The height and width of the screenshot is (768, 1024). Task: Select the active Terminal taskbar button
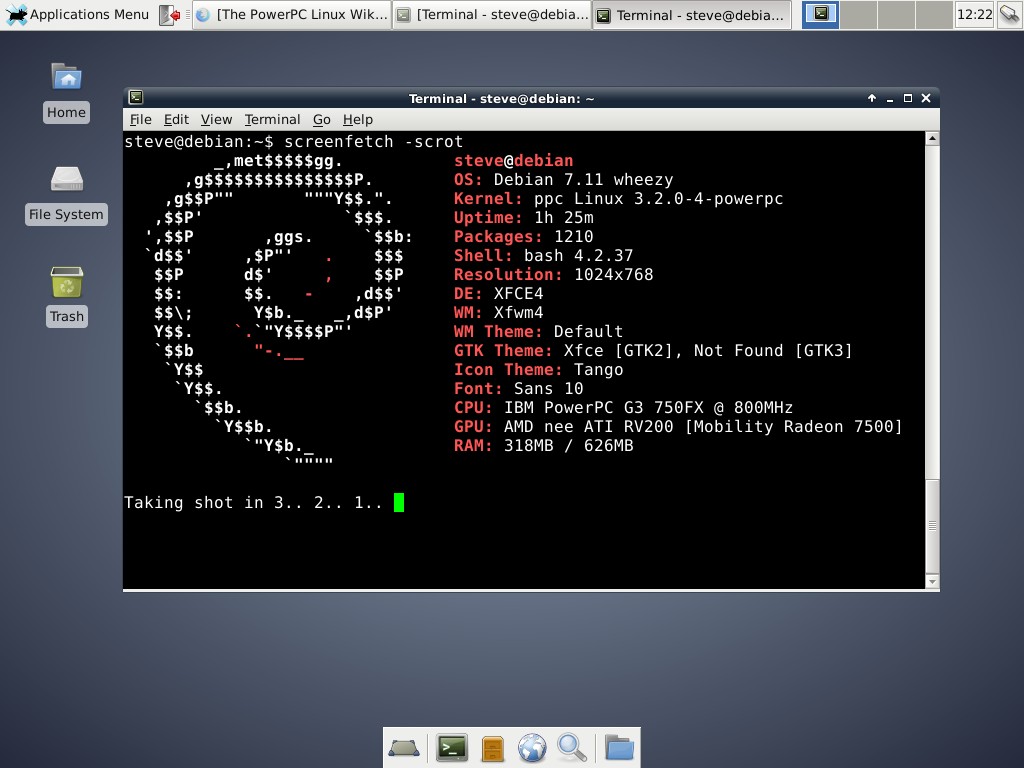point(692,15)
